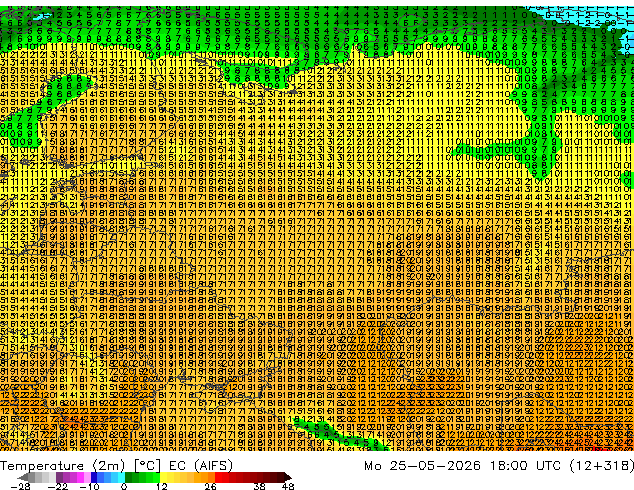Click the '18:00 UTC' time text

click(525, 466)
